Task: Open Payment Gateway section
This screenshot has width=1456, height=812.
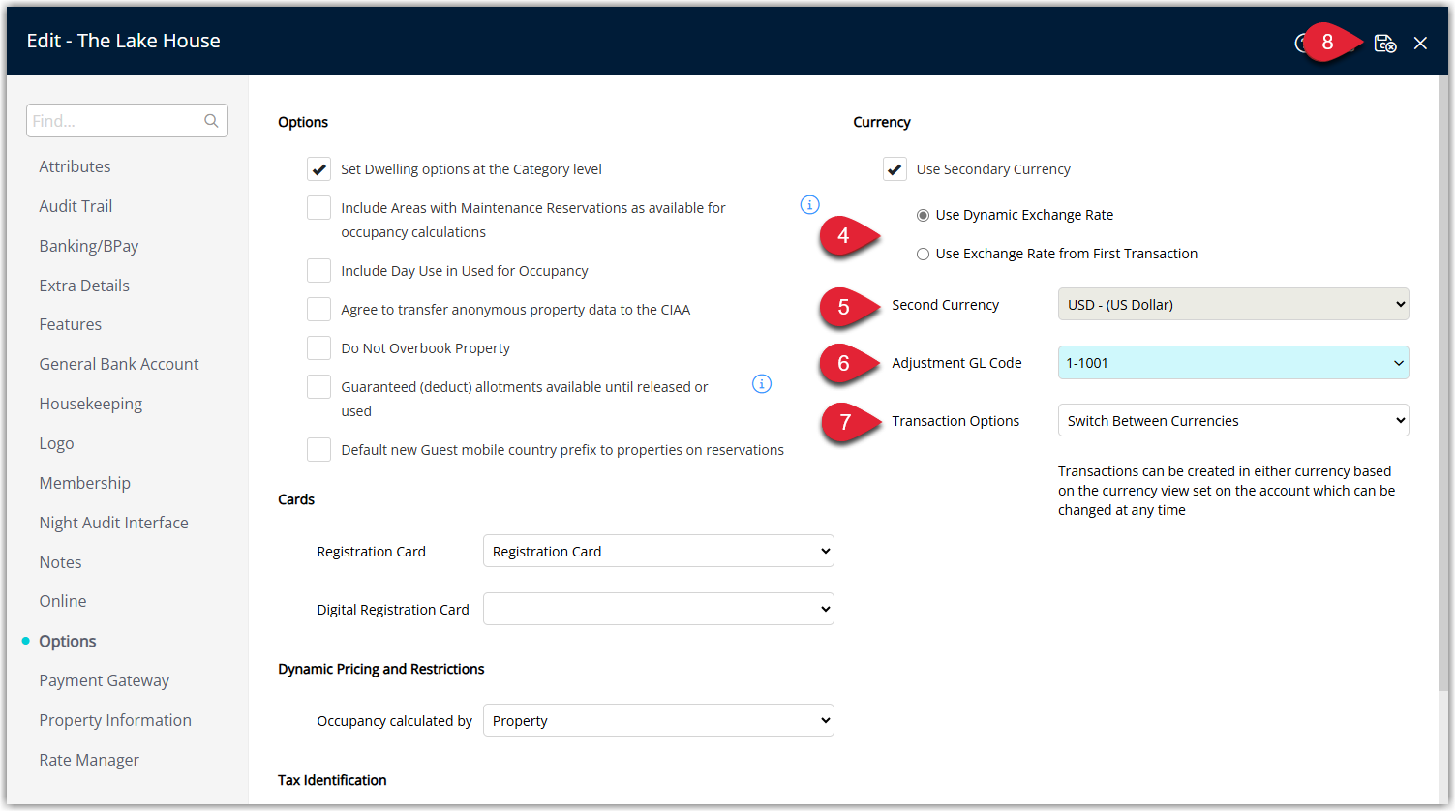Action: (x=104, y=680)
